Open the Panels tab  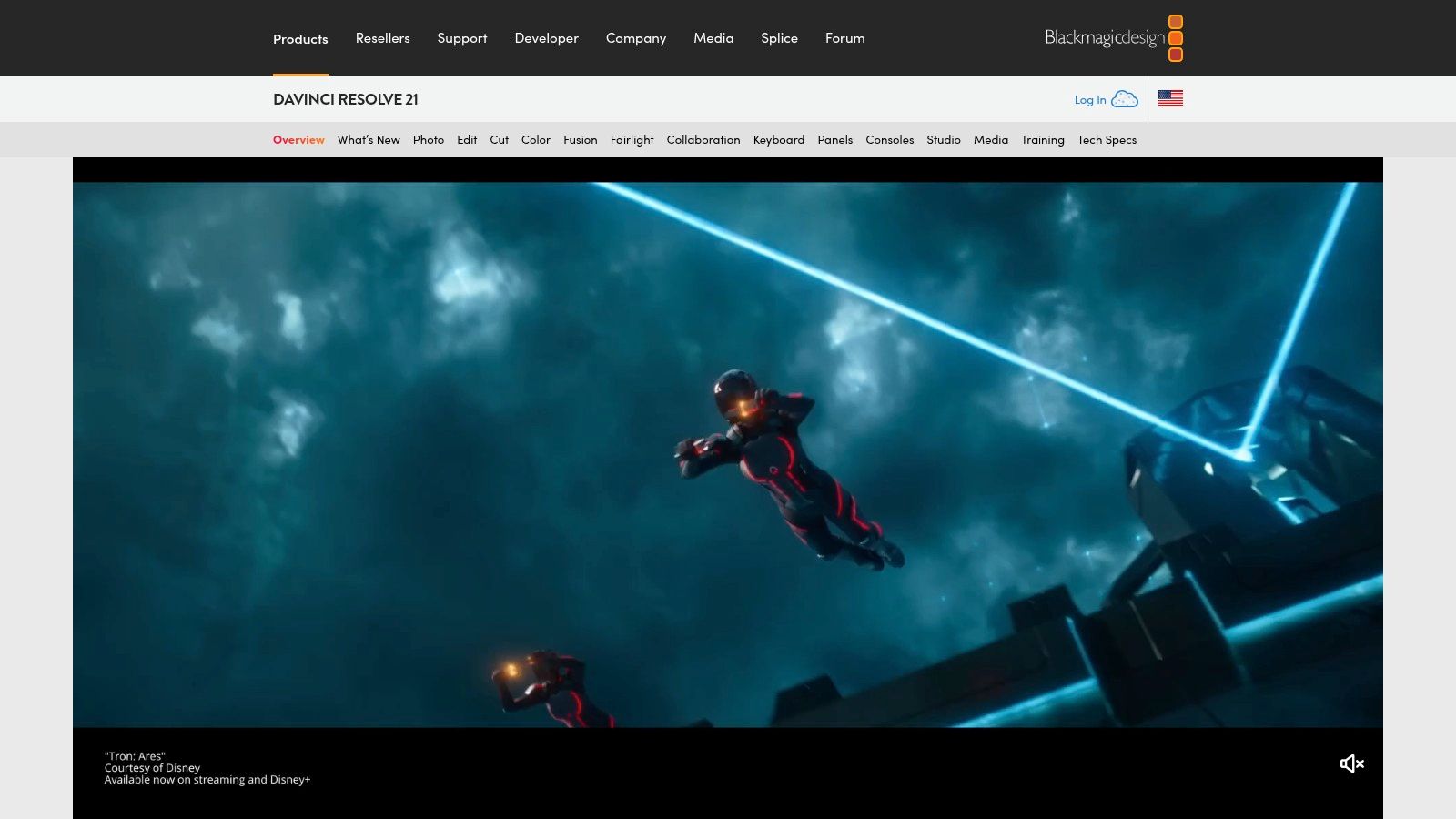tap(835, 140)
